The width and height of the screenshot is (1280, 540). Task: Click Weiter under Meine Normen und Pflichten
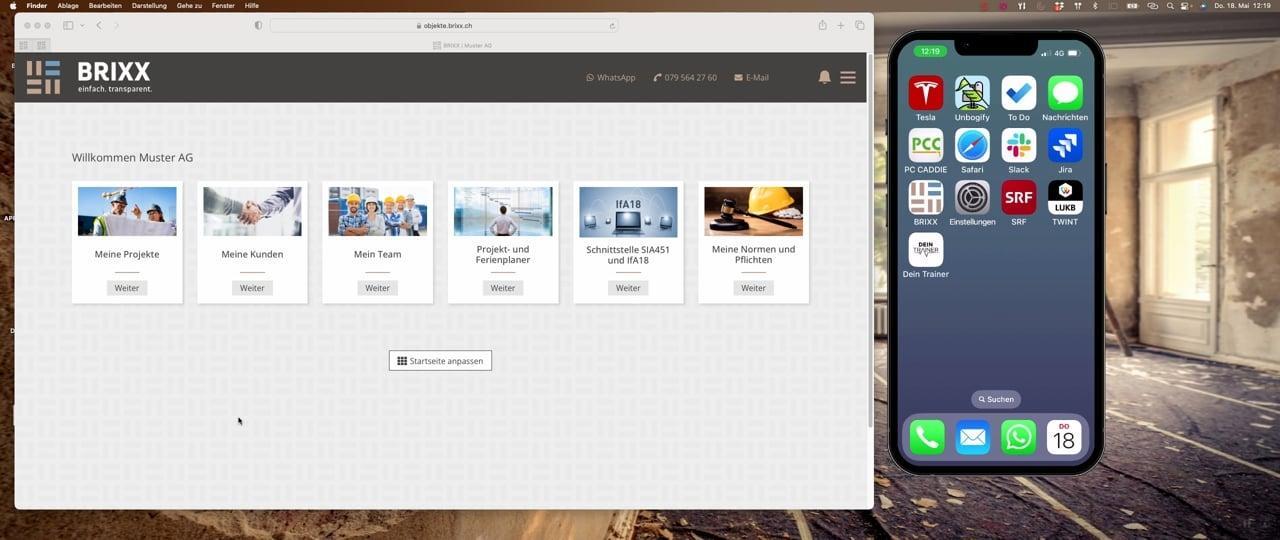753,288
